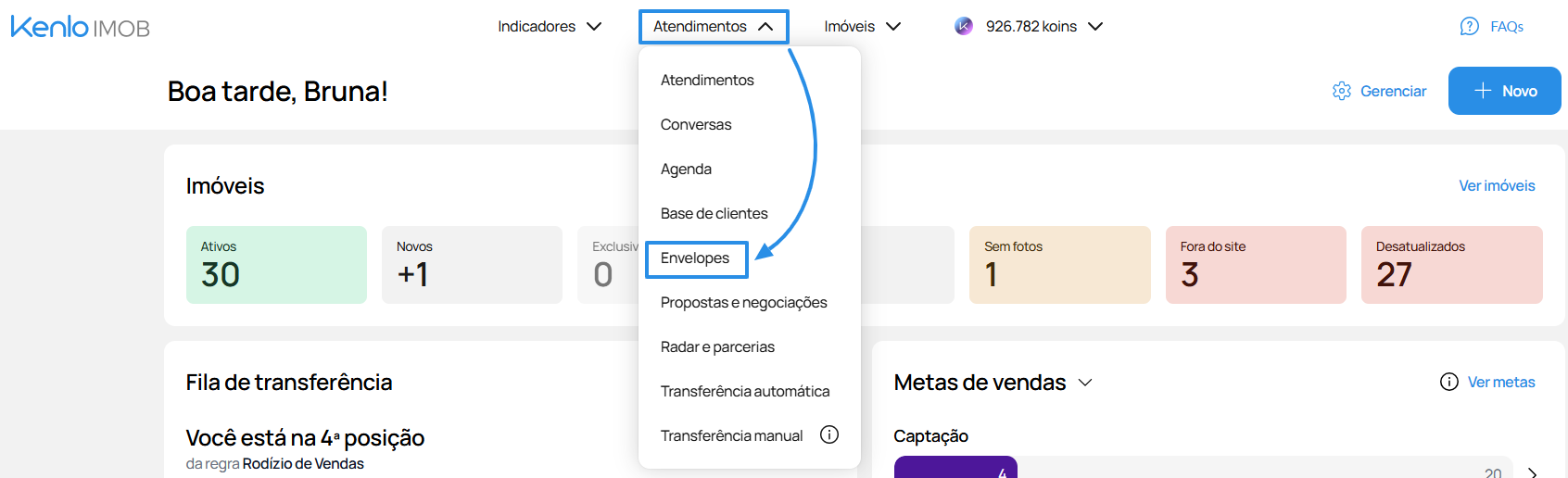1568x478 pixels.
Task: Click the info icon next to Ver metas
Action: point(1449,382)
